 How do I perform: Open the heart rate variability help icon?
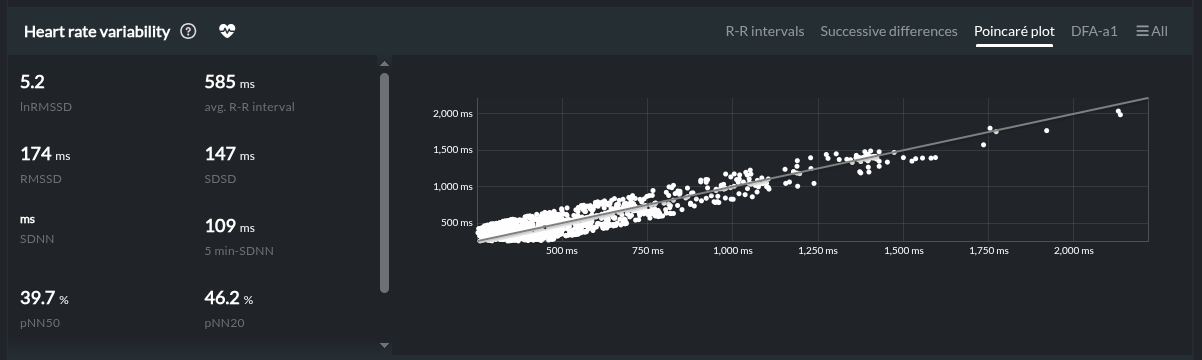pos(188,31)
